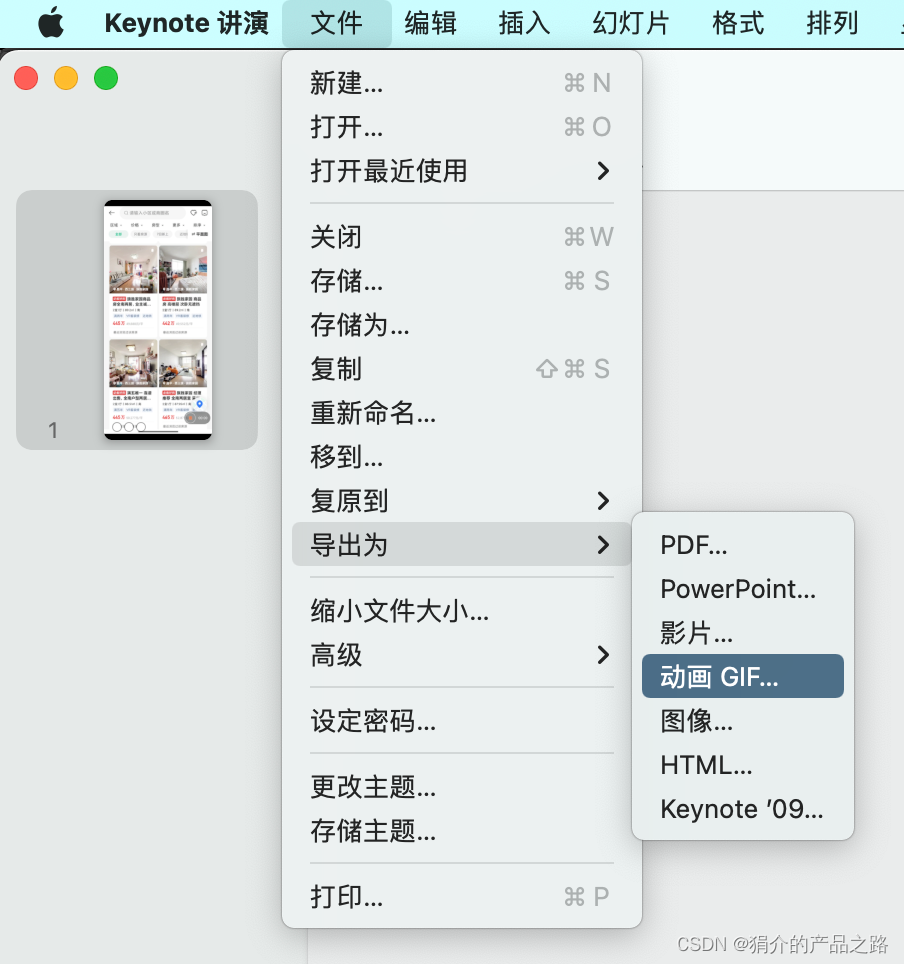Select 存储主题... menu entry

pyautogui.click(x=462, y=831)
